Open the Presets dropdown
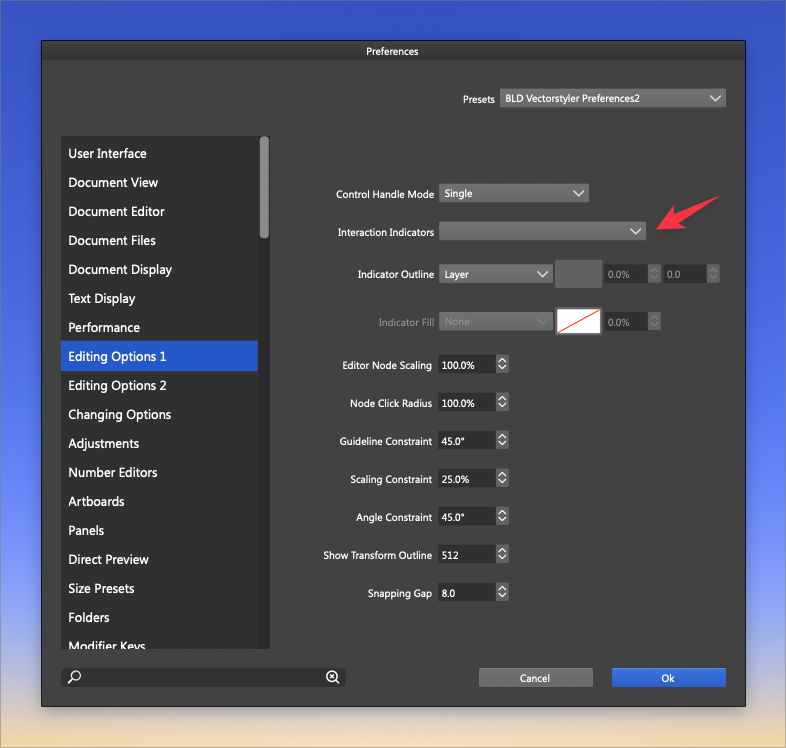This screenshot has width=786, height=748. 612,98
